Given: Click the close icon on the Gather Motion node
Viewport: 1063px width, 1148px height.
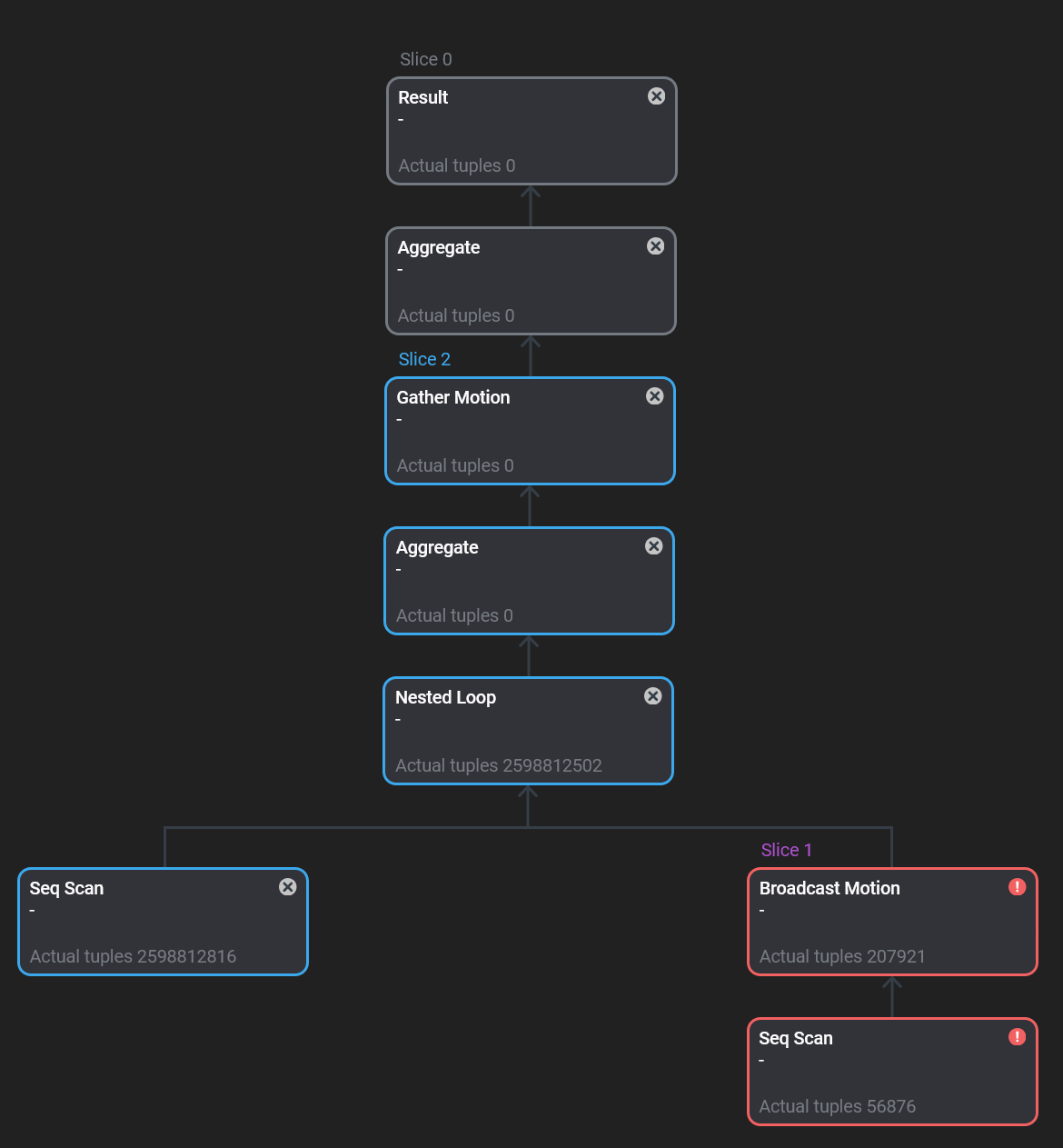Looking at the screenshot, I should click(x=654, y=395).
